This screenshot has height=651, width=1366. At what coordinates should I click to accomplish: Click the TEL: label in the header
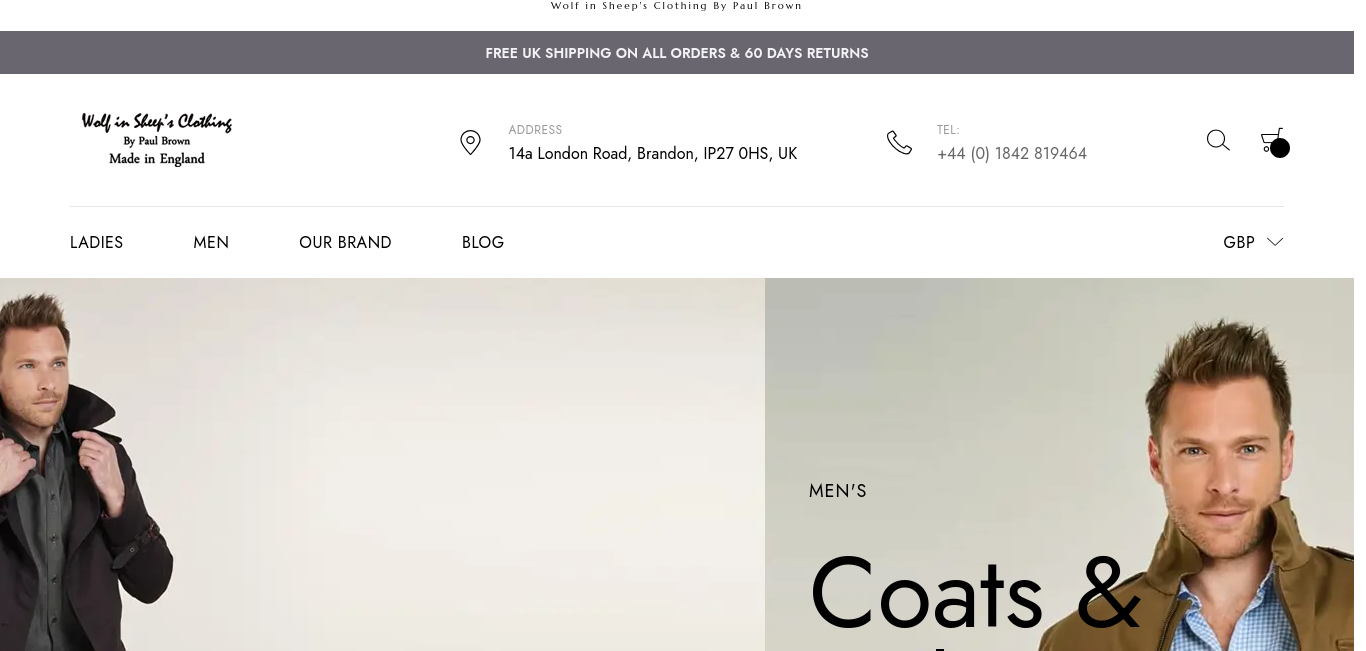pyautogui.click(x=948, y=130)
